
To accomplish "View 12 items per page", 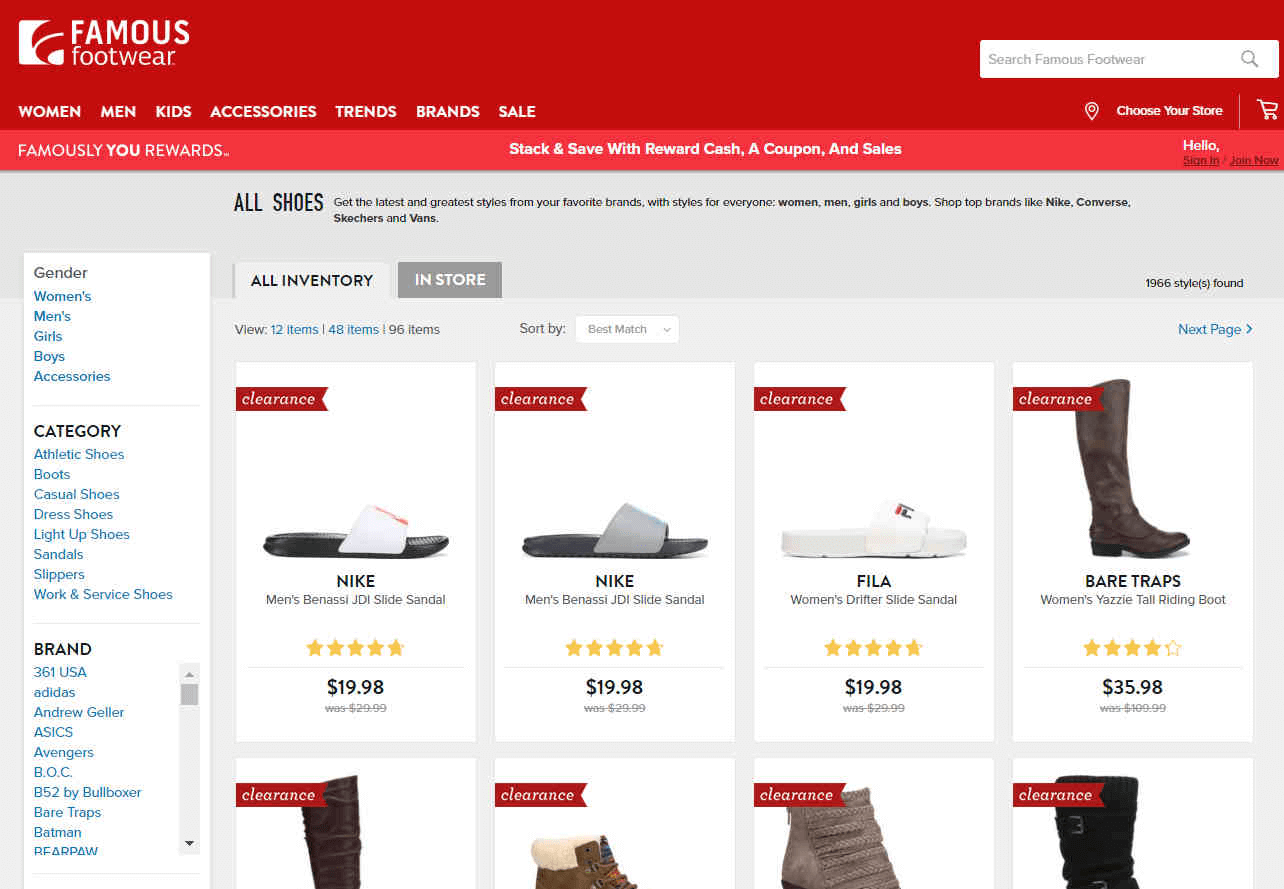I will click(294, 329).
